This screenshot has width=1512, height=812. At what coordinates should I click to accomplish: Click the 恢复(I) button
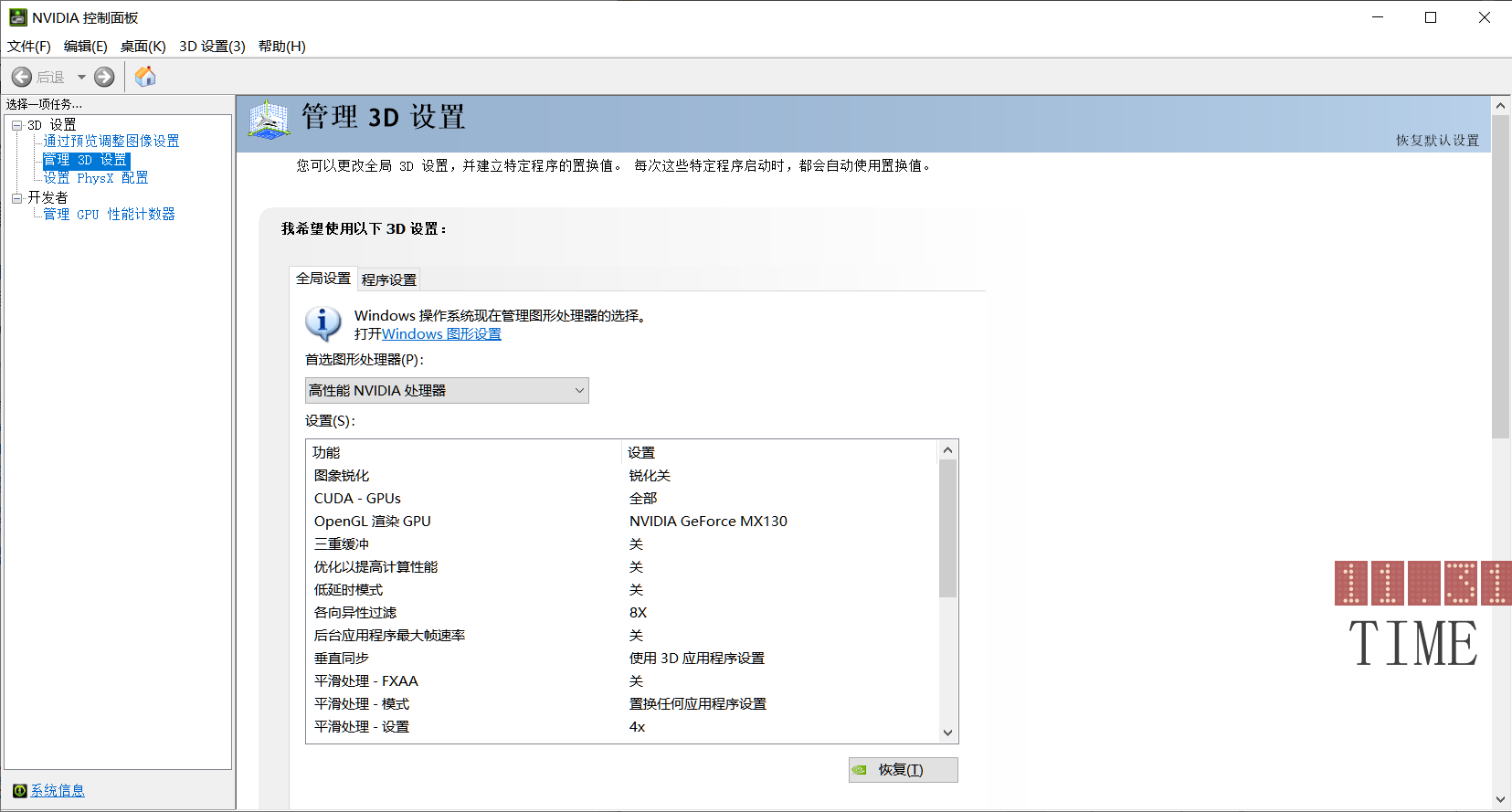904,770
